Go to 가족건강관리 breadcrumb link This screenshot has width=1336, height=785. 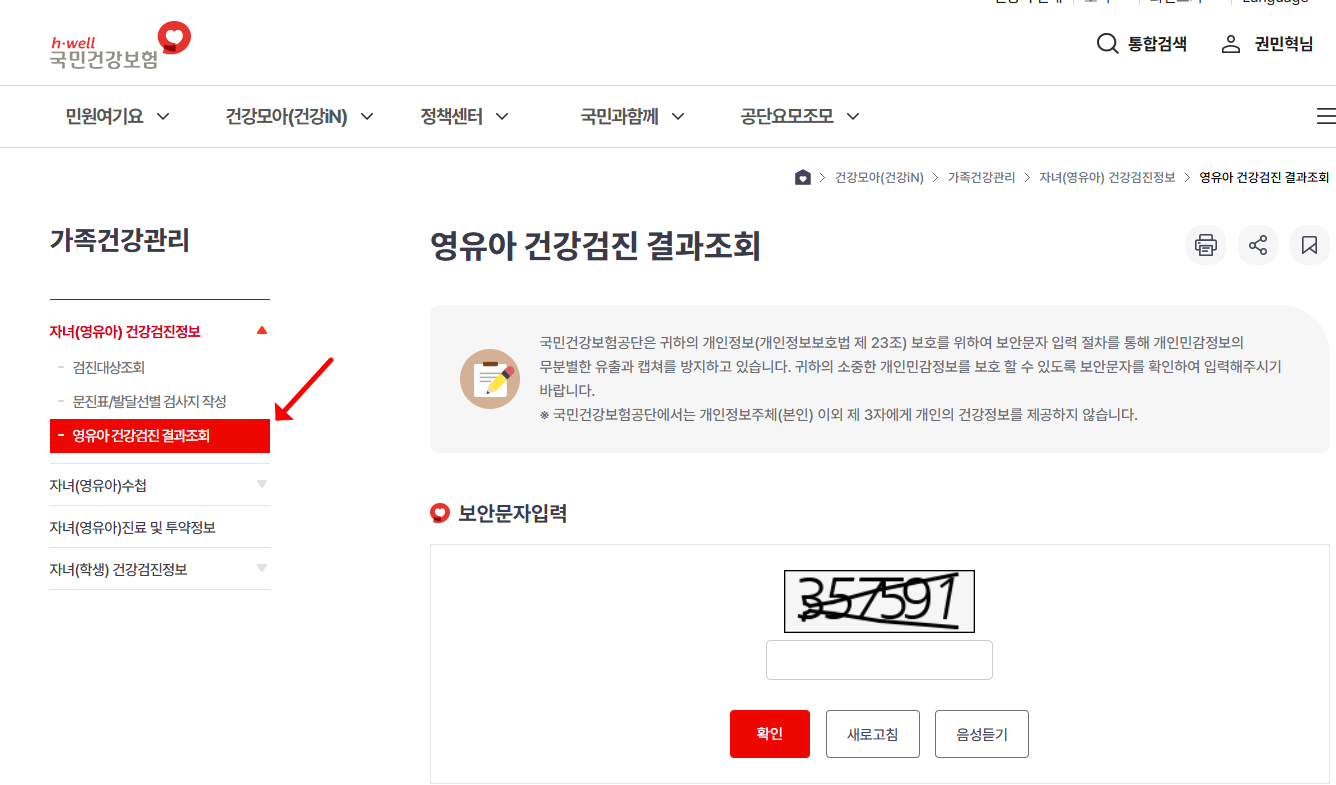click(981, 177)
